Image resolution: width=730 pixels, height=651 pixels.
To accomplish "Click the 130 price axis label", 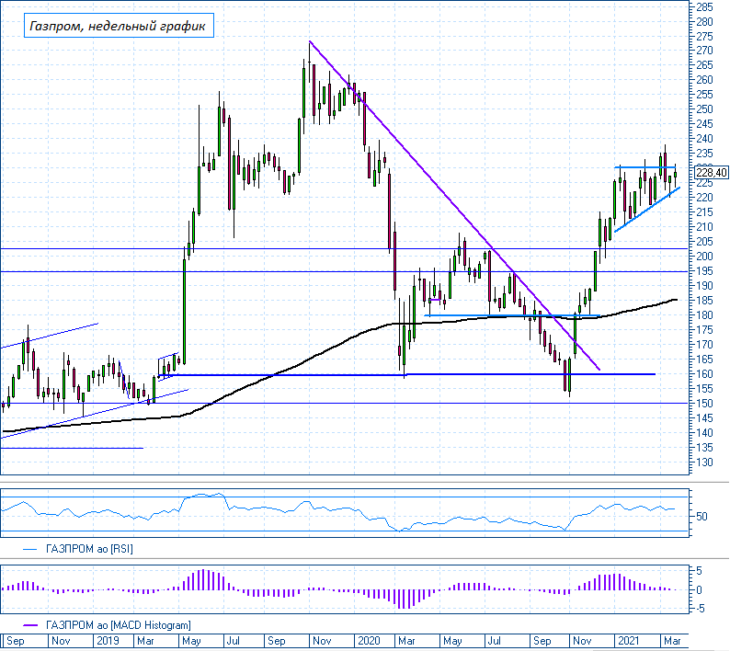I will coord(704,462).
